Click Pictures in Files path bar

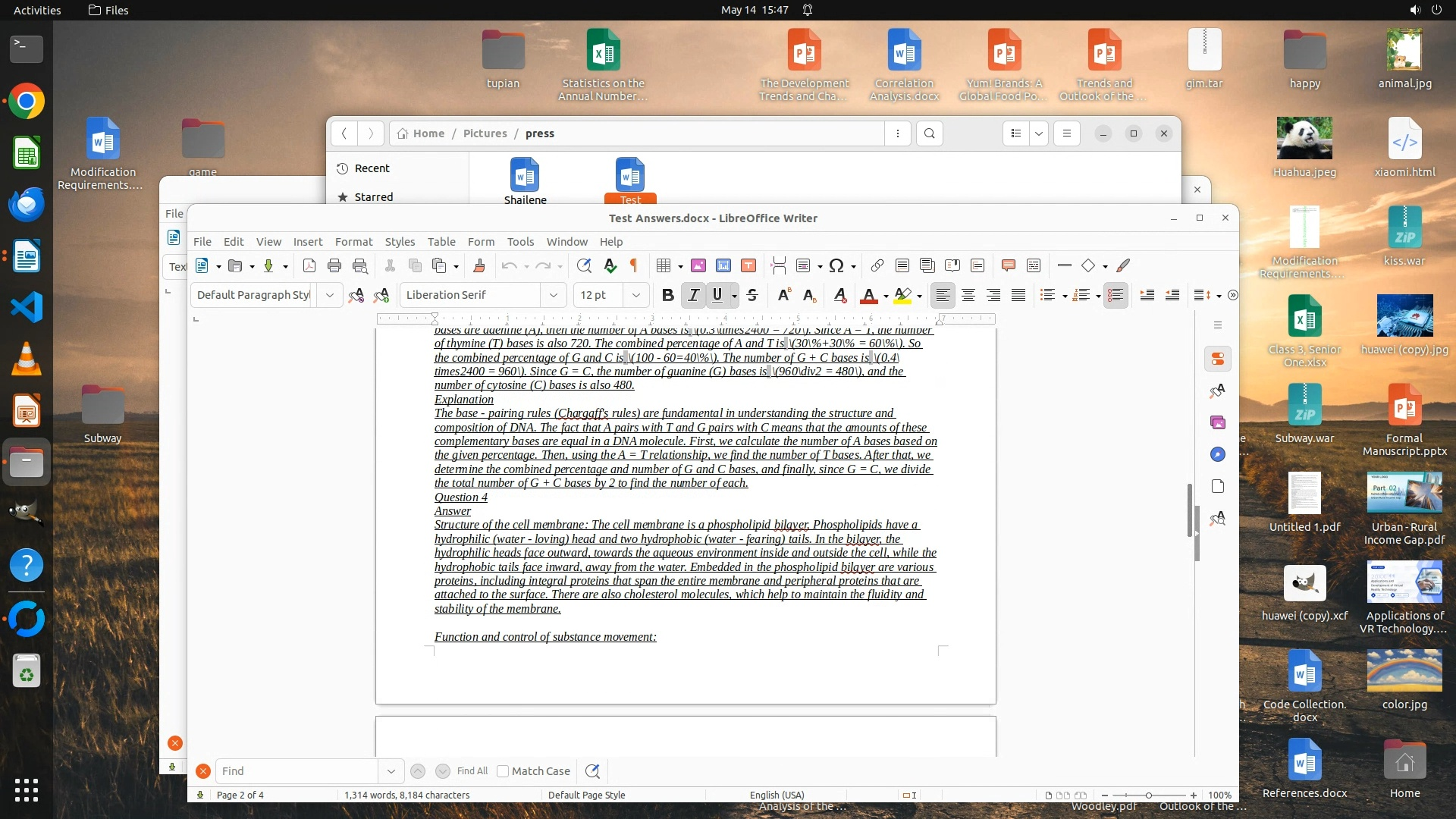pyautogui.click(x=485, y=133)
